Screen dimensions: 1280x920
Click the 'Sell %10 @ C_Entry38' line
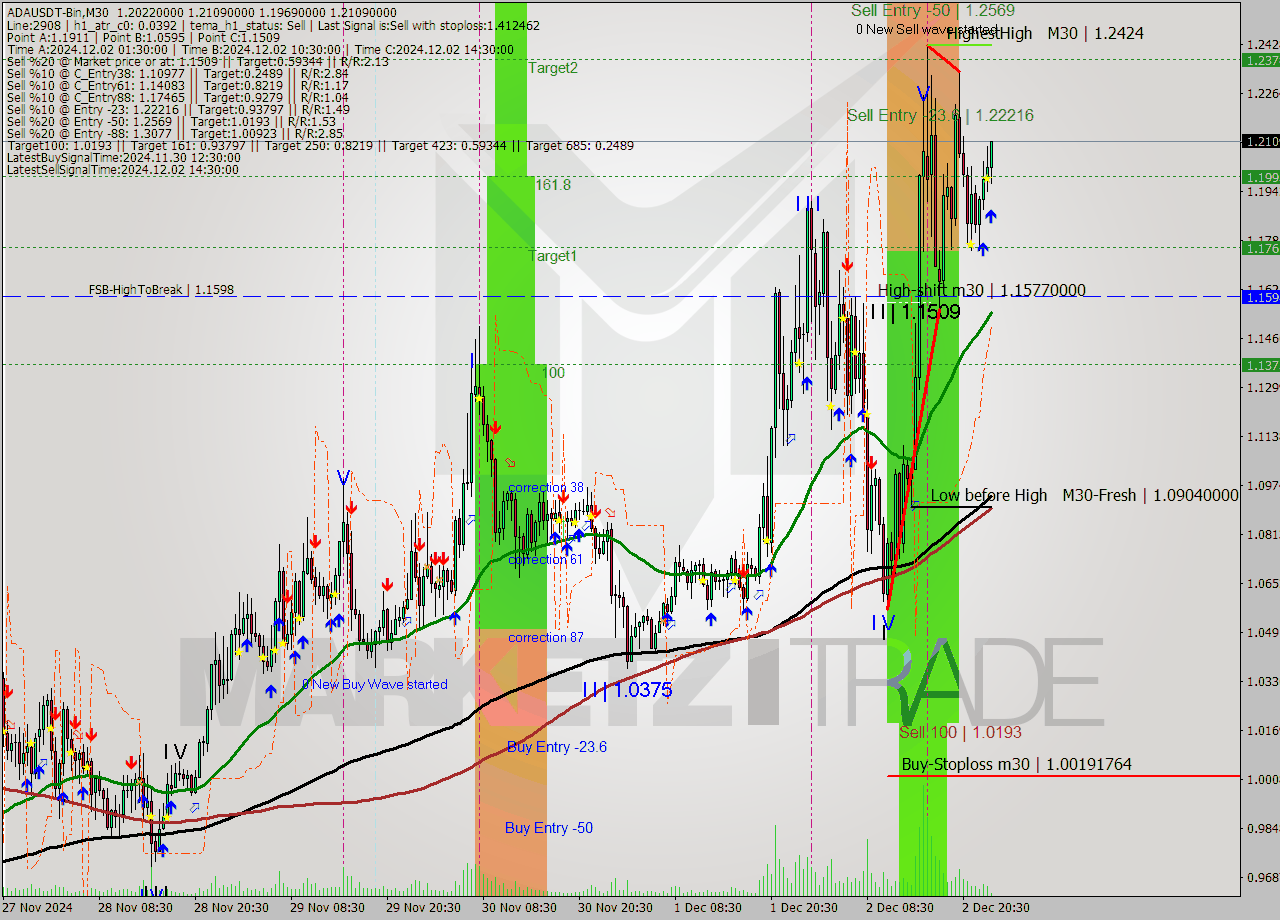pyautogui.click(x=177, y=74)
